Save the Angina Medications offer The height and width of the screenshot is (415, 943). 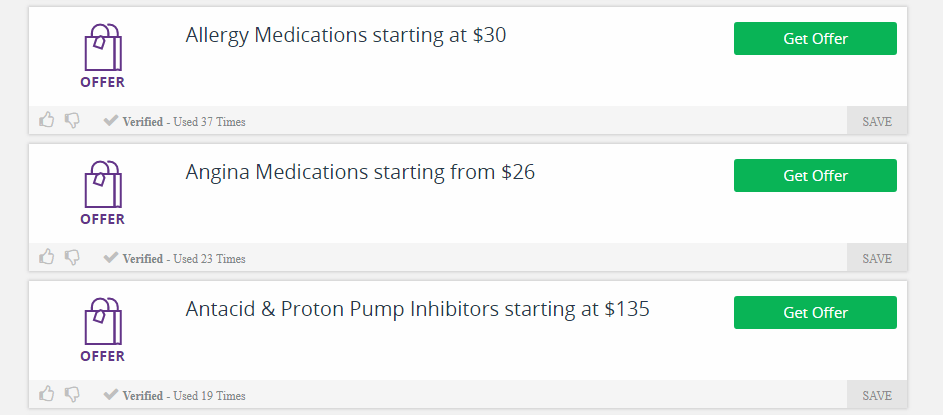click(x=877, y=258)
